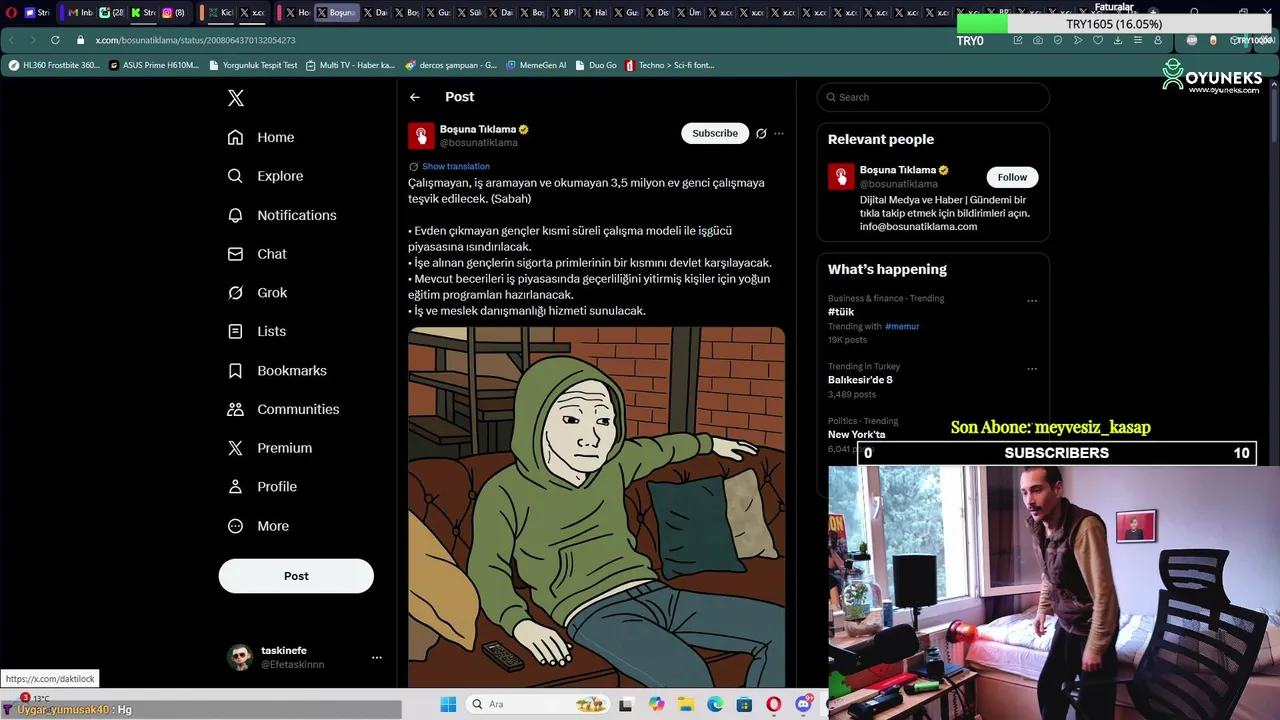Switch to the Kick browser tab
Screen dimensions: 1280x720
coord(220,13)
